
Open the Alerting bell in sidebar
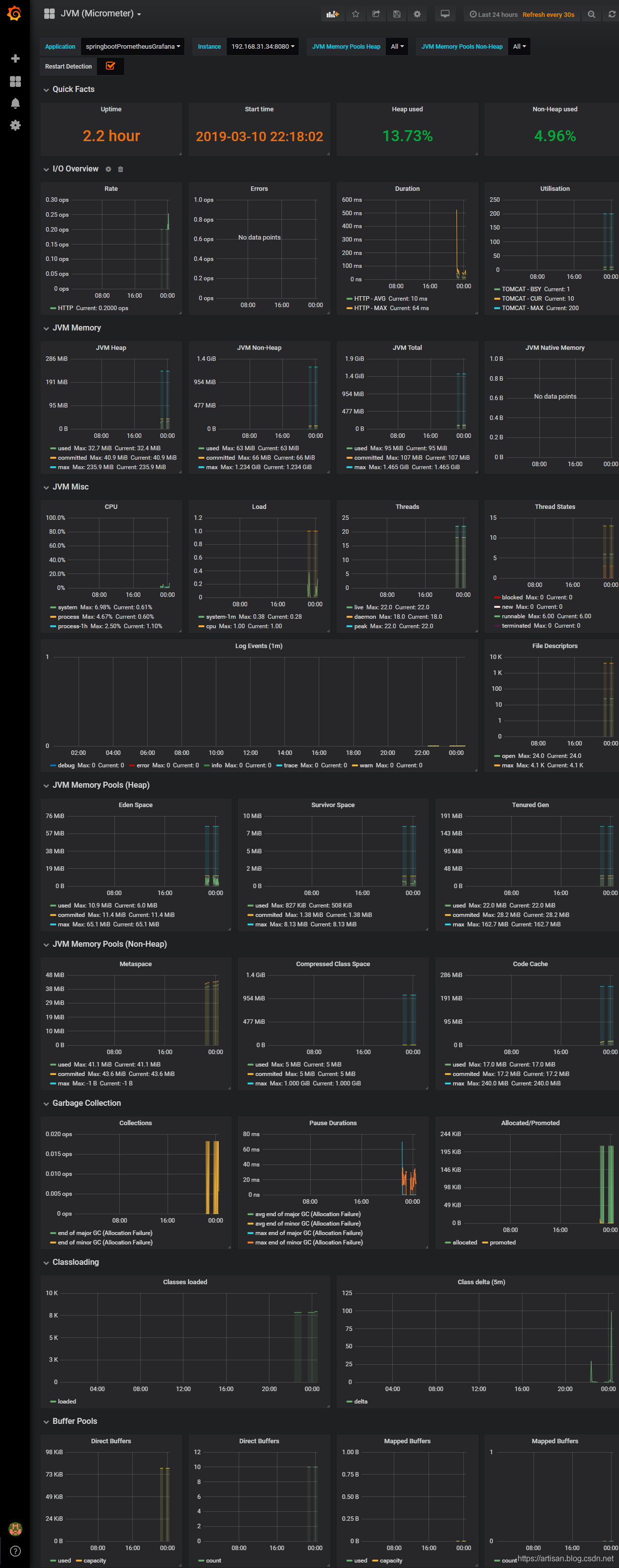pyautogui.click(x=15, y=103)
